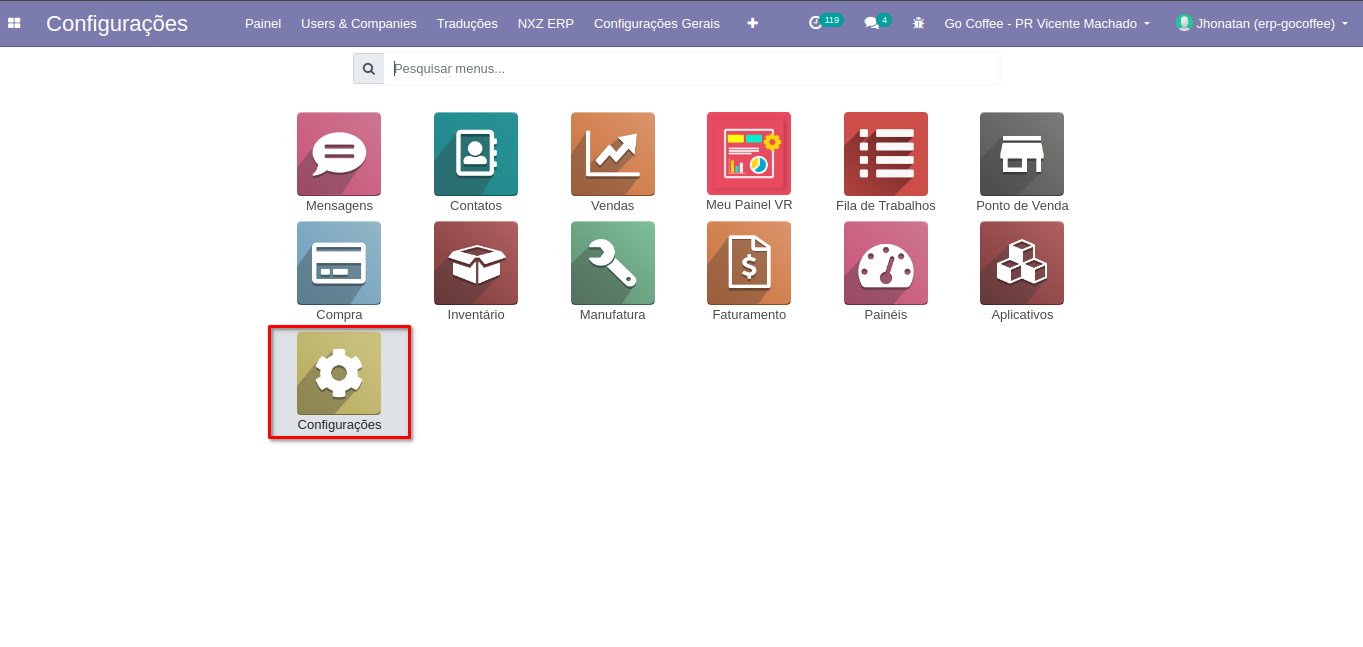Open the Users & Companies menu
The image size is (1363, 647).
[358, 23]
